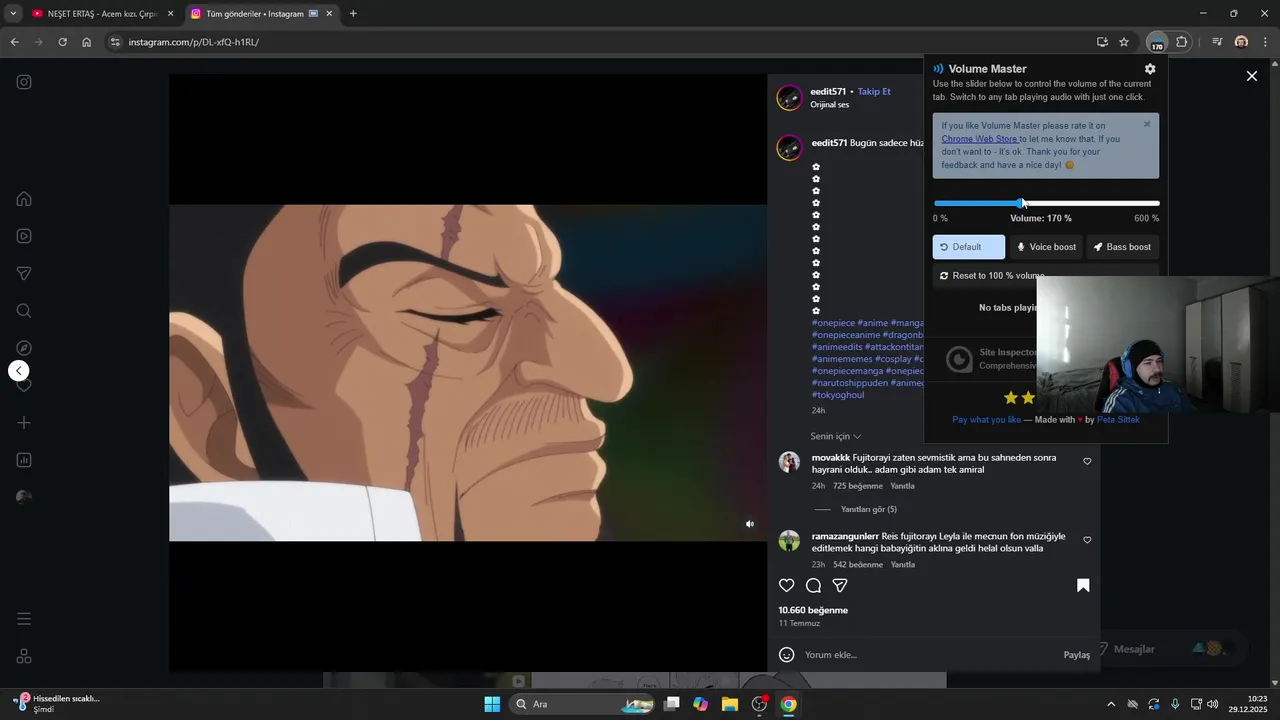Open Instagram search magnifier in sidebar
The width and height of the screenshot is (1280, 720).
[24, 311]
